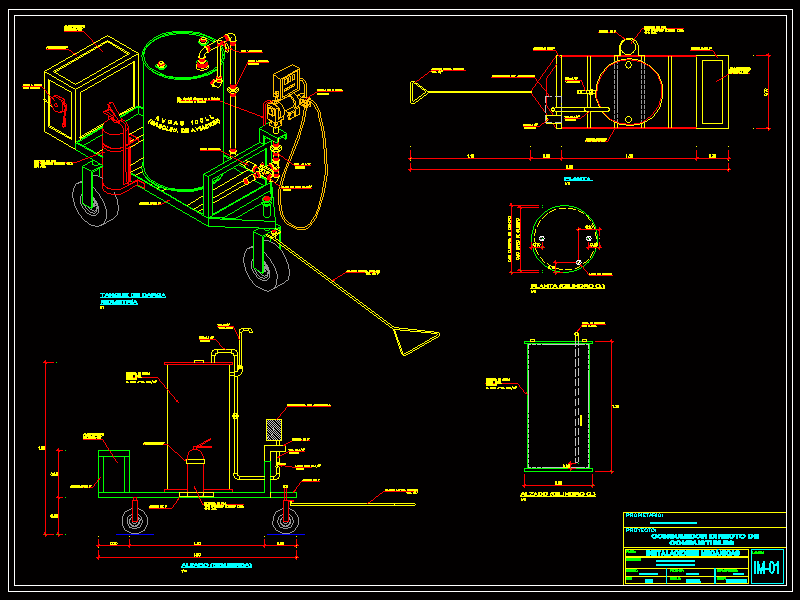
Task: Select the rear wheel in side elevation
Action: (x=130, y=521)
